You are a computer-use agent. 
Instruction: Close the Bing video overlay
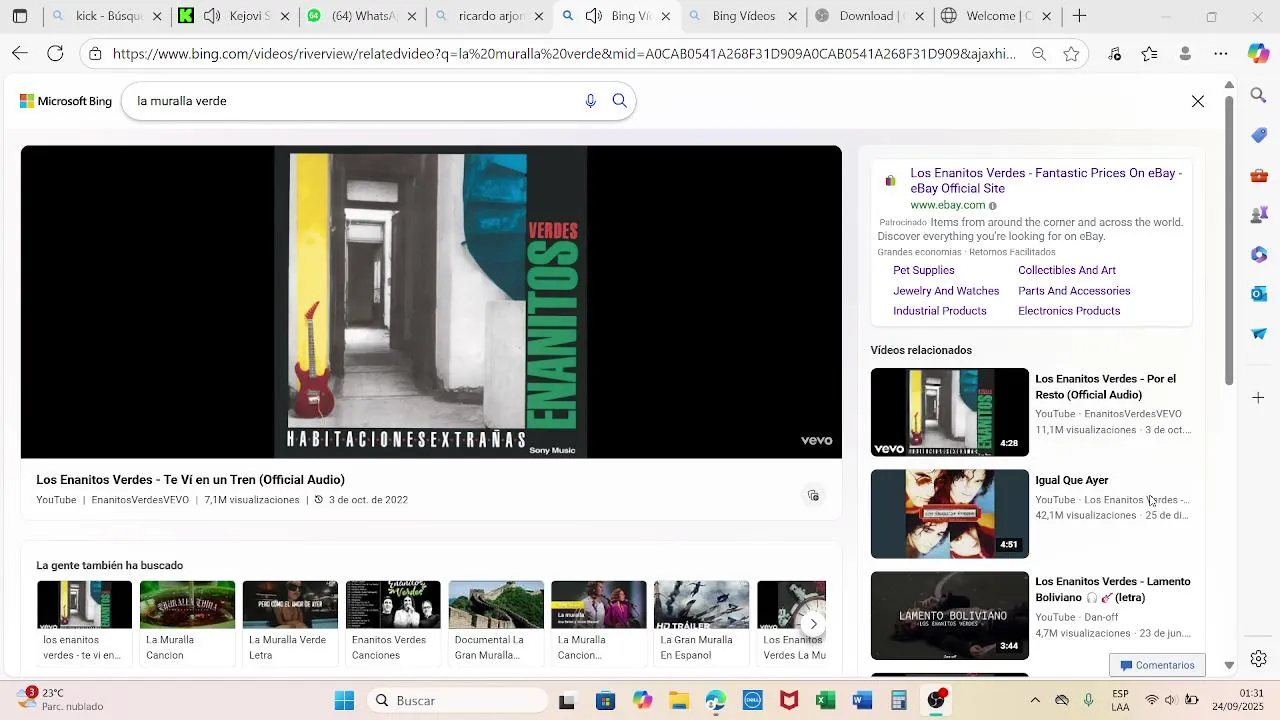click(x=1197, y=101)
